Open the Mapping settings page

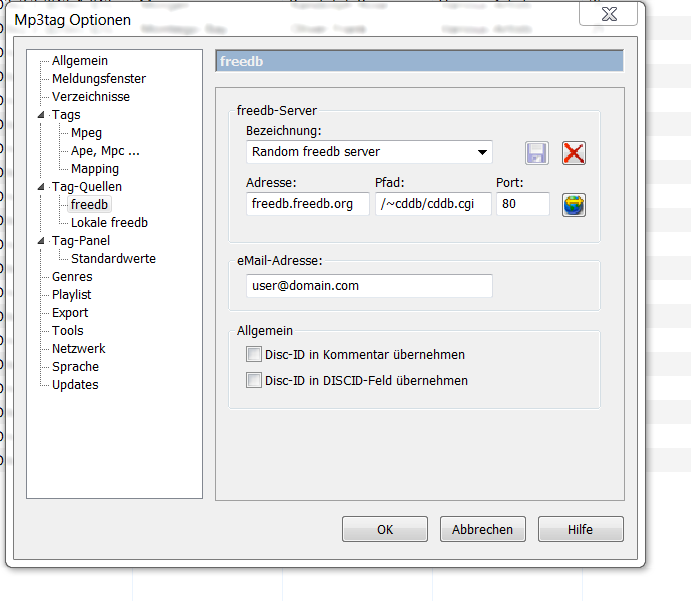coord(95,169)
